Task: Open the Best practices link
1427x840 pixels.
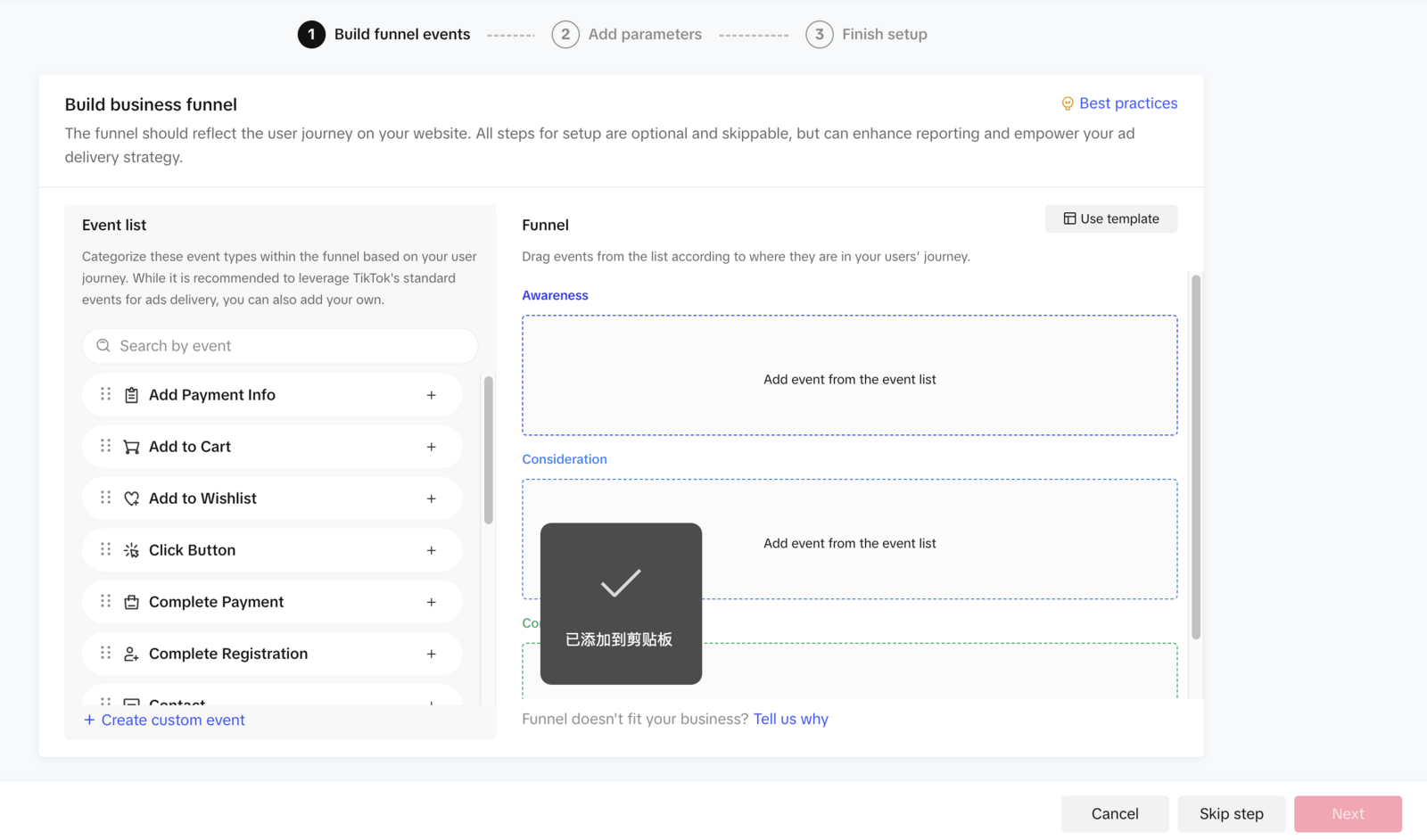Action: pos(1127,103)
